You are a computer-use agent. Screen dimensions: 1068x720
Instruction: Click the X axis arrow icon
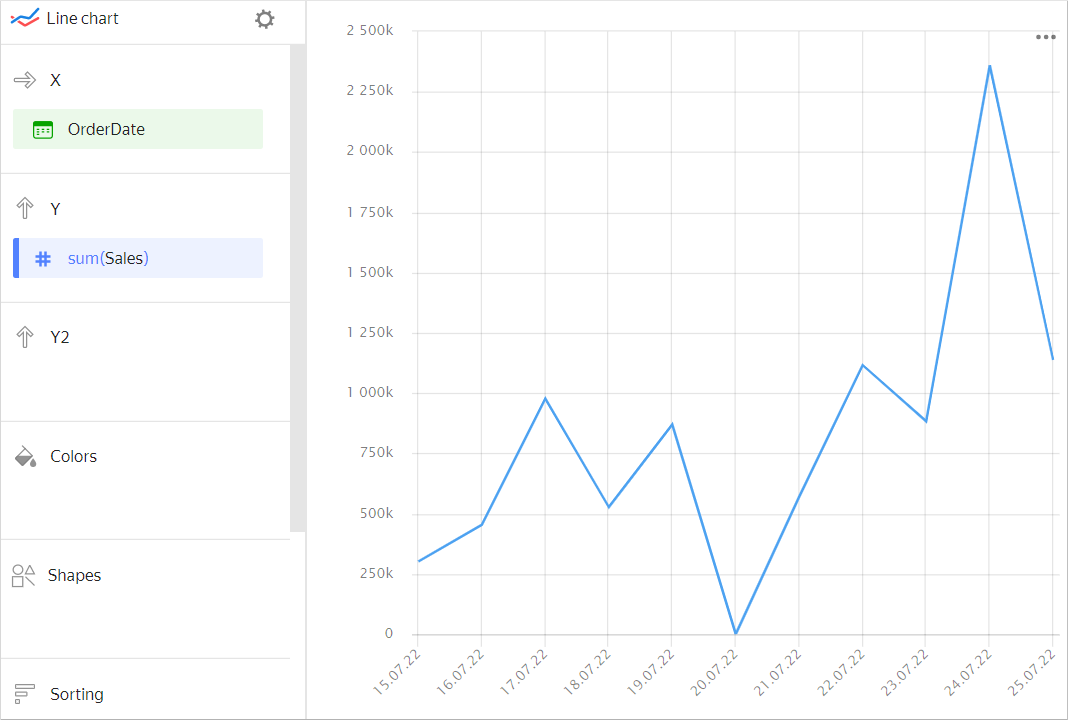(x=25, y=80)
